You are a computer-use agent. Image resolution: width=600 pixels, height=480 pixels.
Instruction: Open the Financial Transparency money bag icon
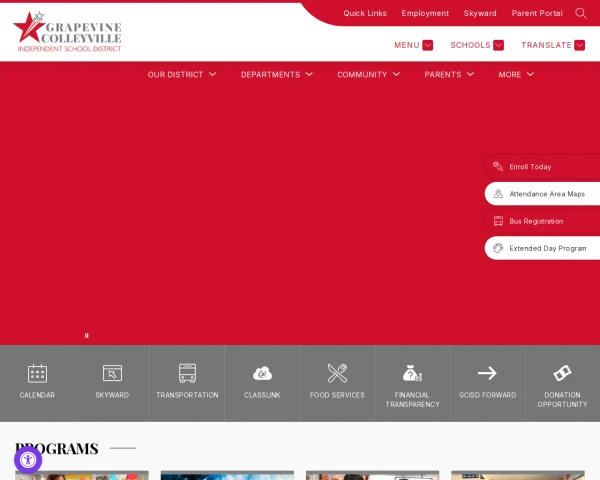(412, 373)
